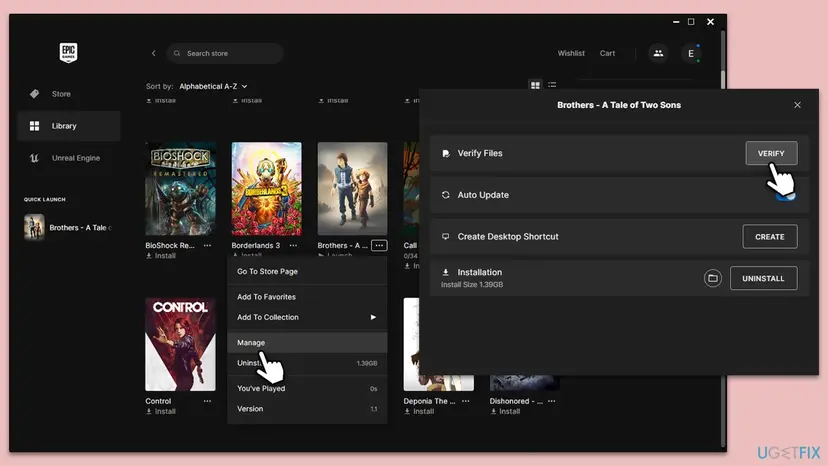
Task: Click the Library grid icon in sidebar
Action: 34,126
